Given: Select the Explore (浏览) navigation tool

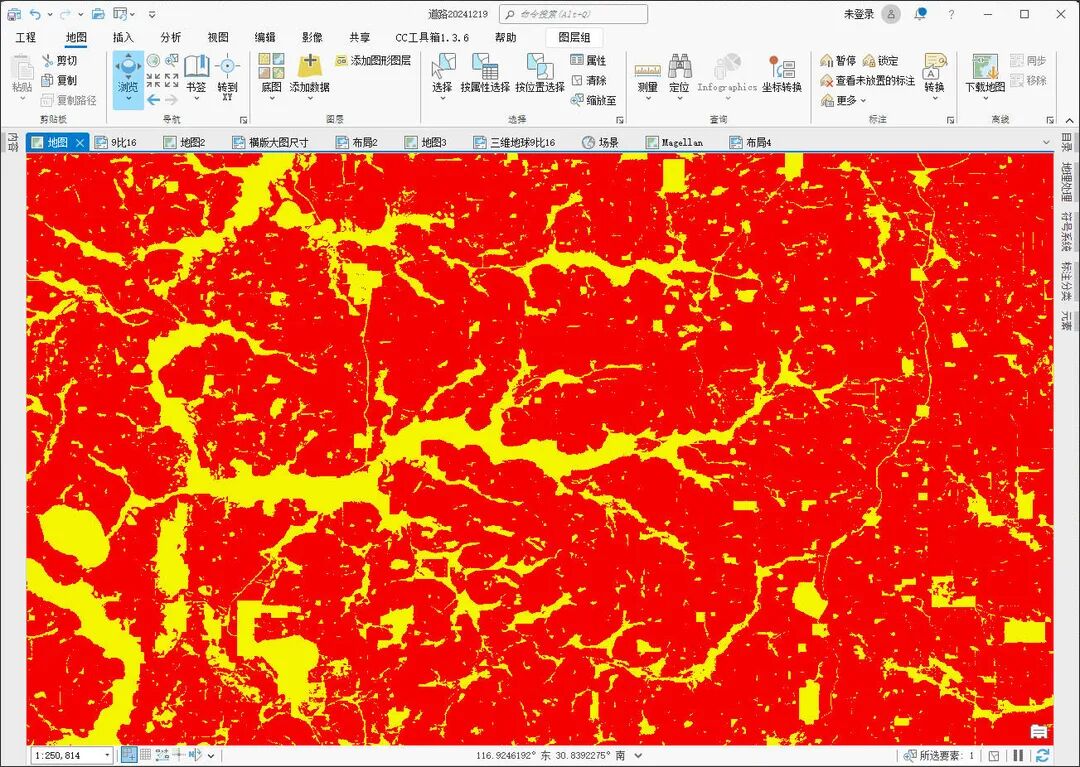Looking at the screenshot, I should pyautogui.click(x=128, y=79).
